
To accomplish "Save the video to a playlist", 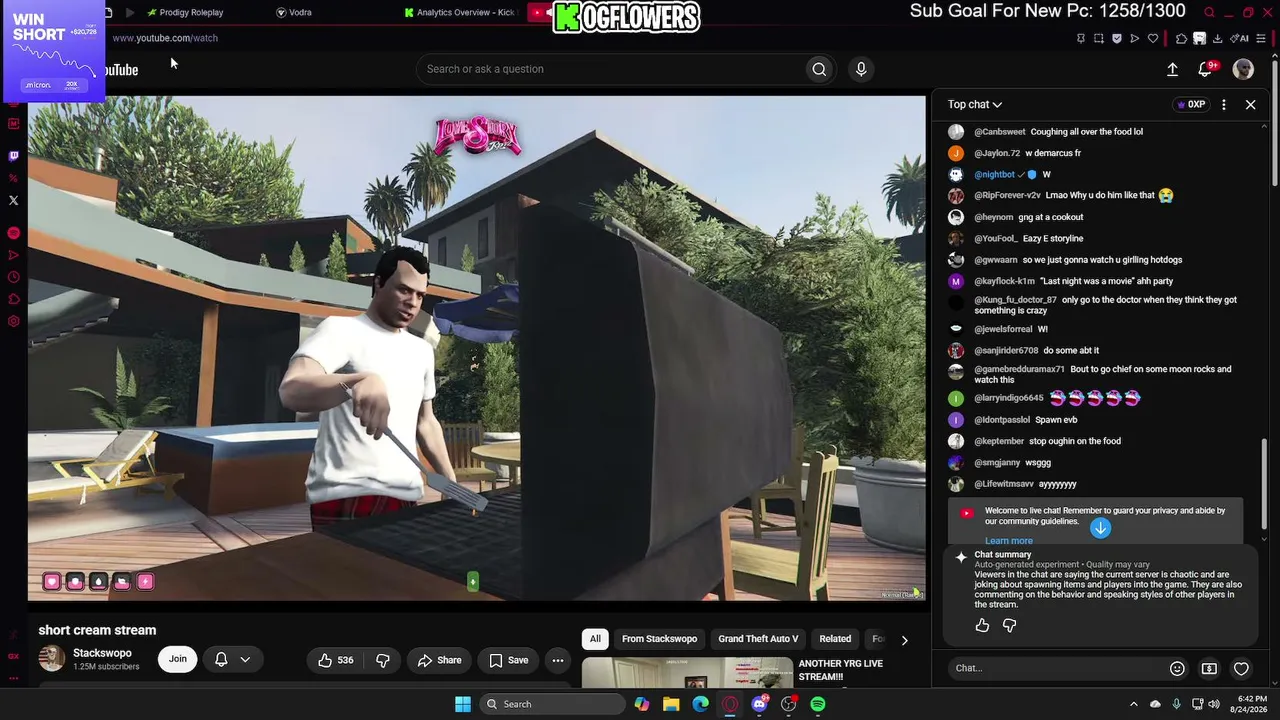I will [x=509, y=660].
